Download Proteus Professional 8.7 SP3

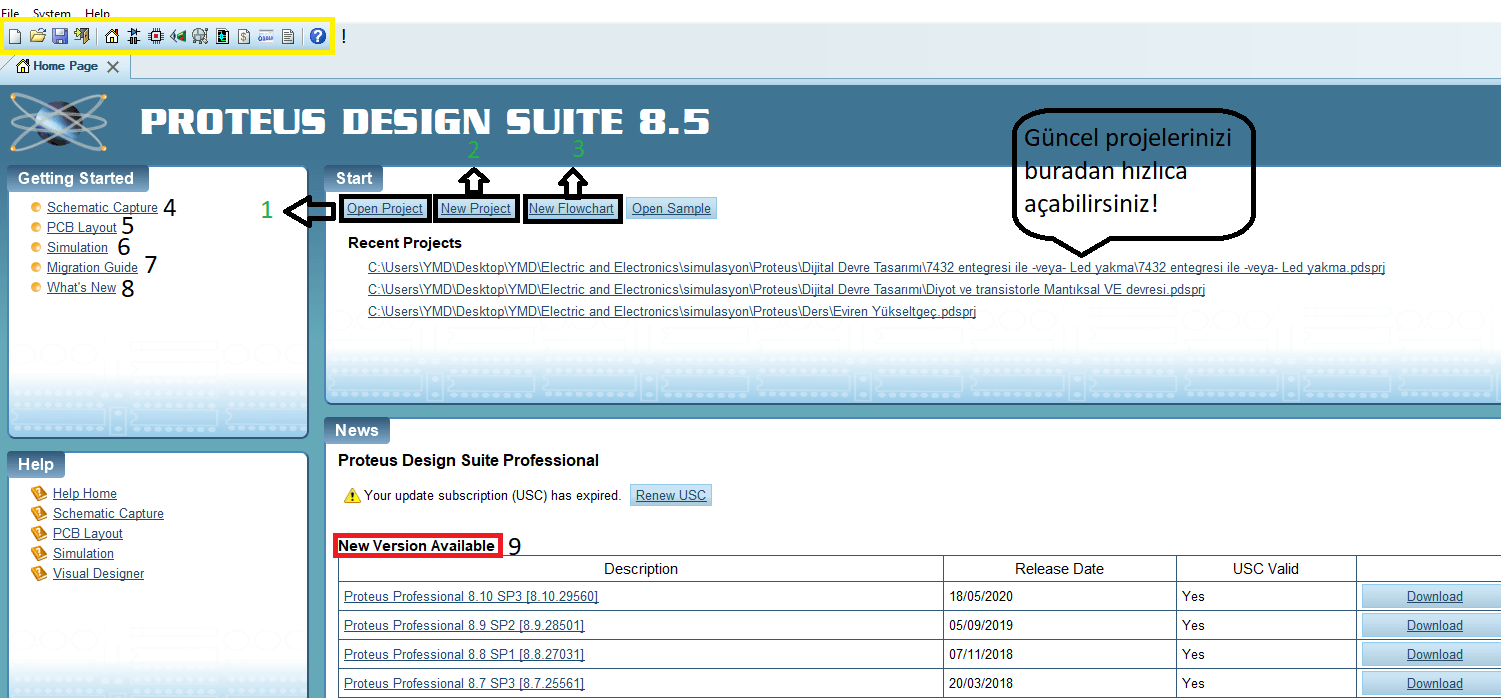1434,684
